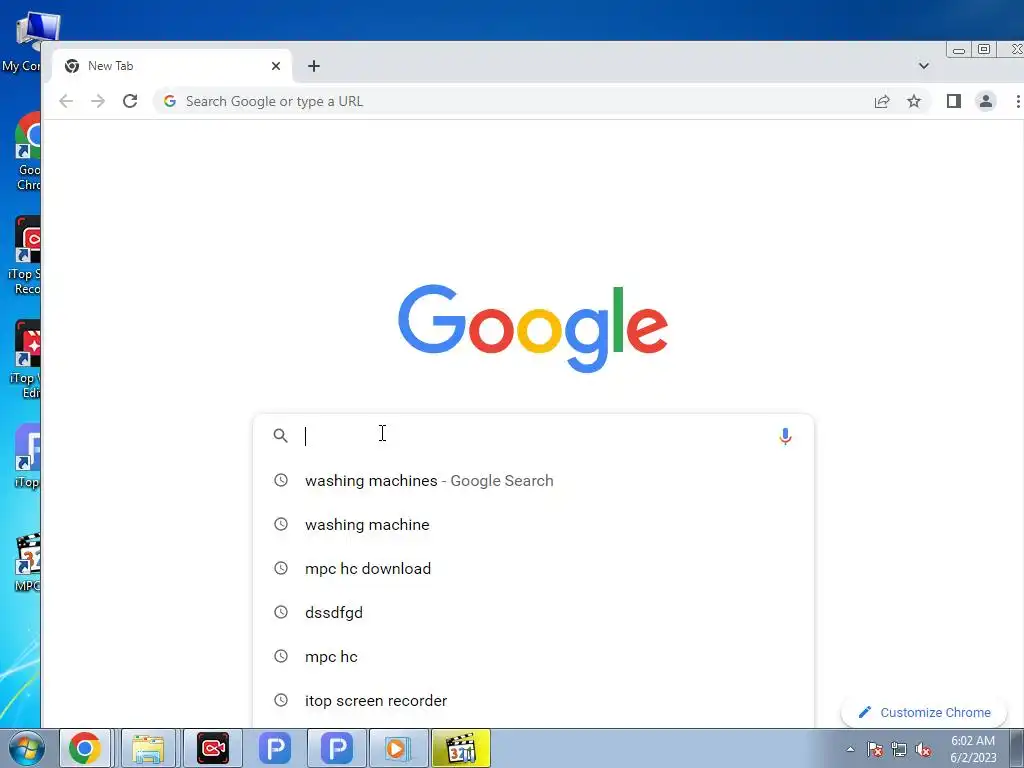
Task: Open the Windows Start menu
Action: (26, 748)
